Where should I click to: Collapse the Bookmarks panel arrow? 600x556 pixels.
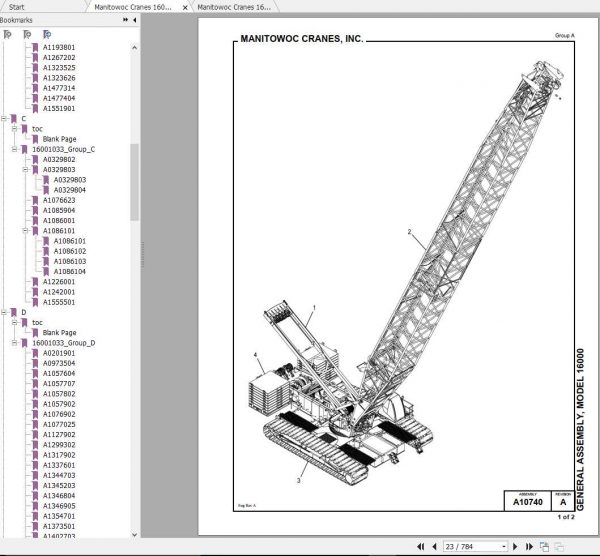tap(135, 20)
